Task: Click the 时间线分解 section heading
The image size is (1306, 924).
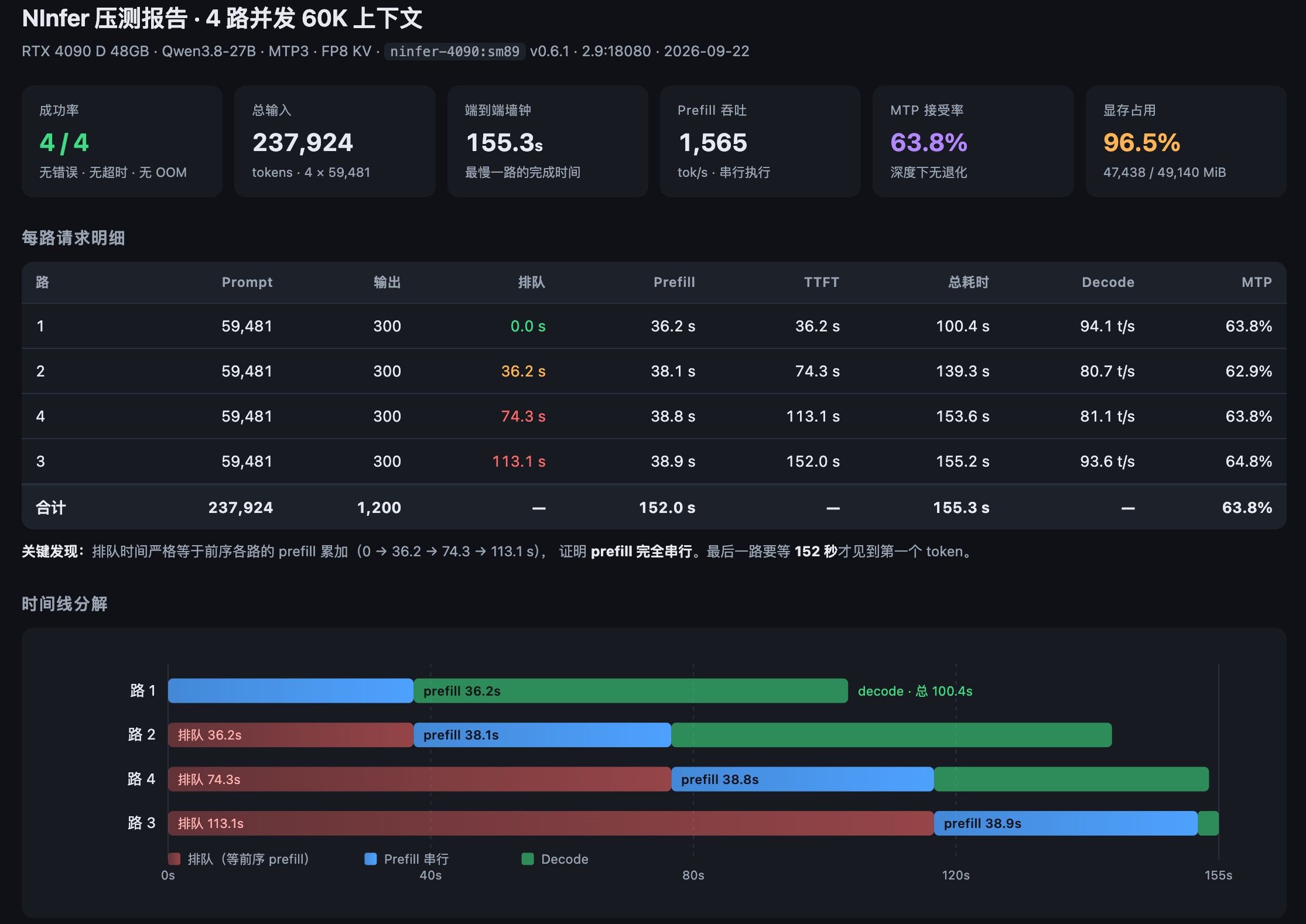Action: click(x=64, y=604)
